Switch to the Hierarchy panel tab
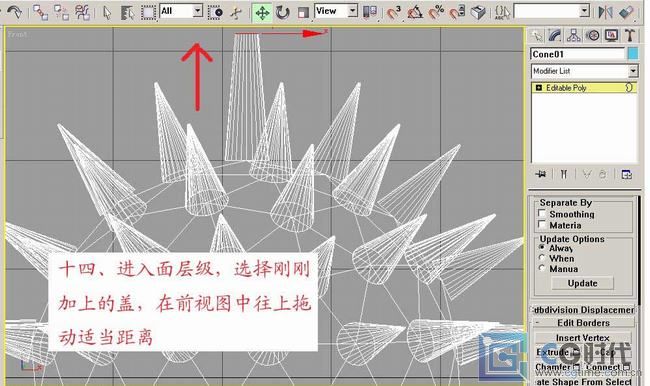650x386 pixels. 574,36
